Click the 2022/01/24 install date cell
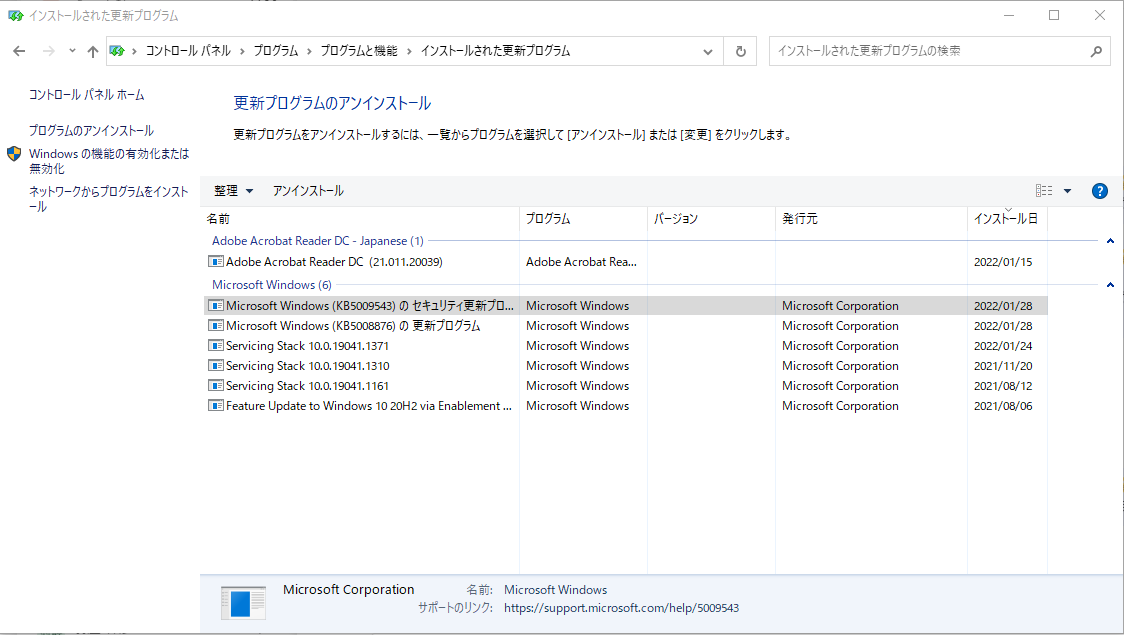This screenshot has height=635, width=1124. tap(1003, 346)
